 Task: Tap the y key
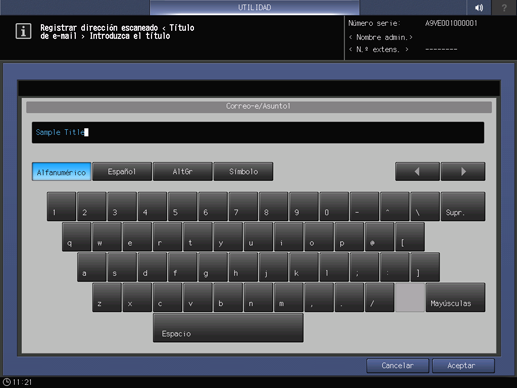[228, 237]
